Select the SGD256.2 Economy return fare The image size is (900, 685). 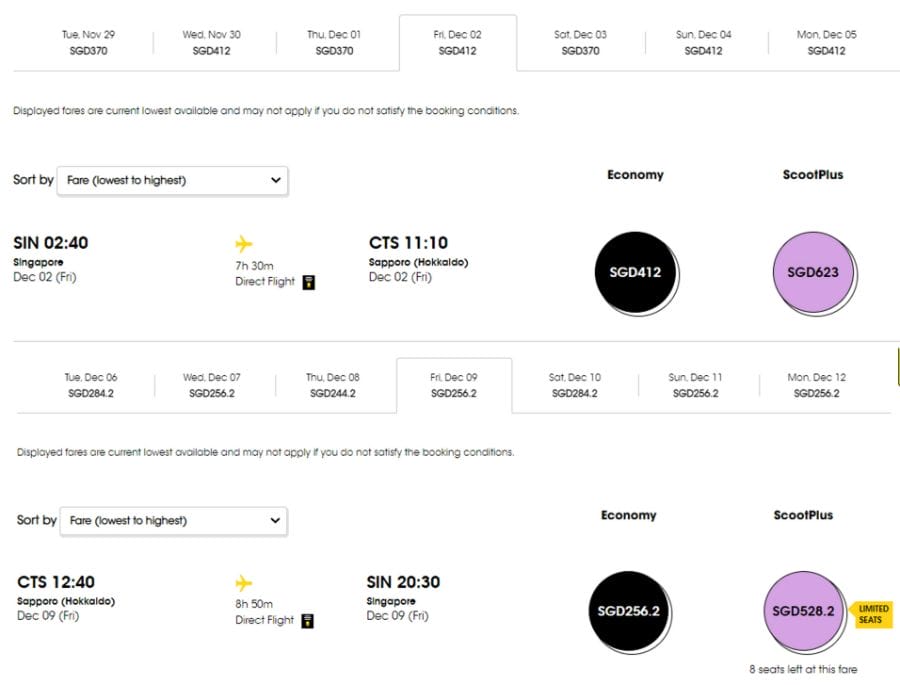click(x=629, y=611)
